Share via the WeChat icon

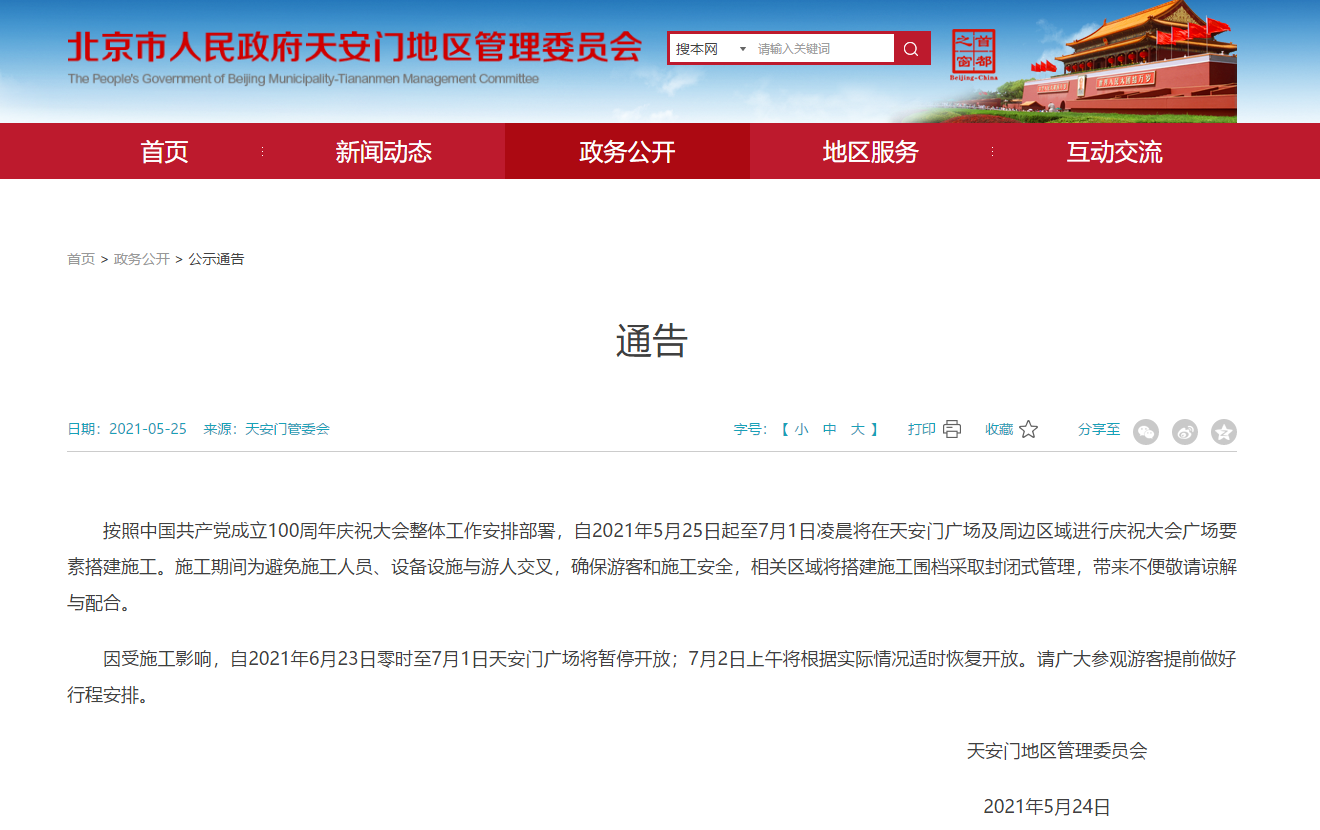(1146, 432)
